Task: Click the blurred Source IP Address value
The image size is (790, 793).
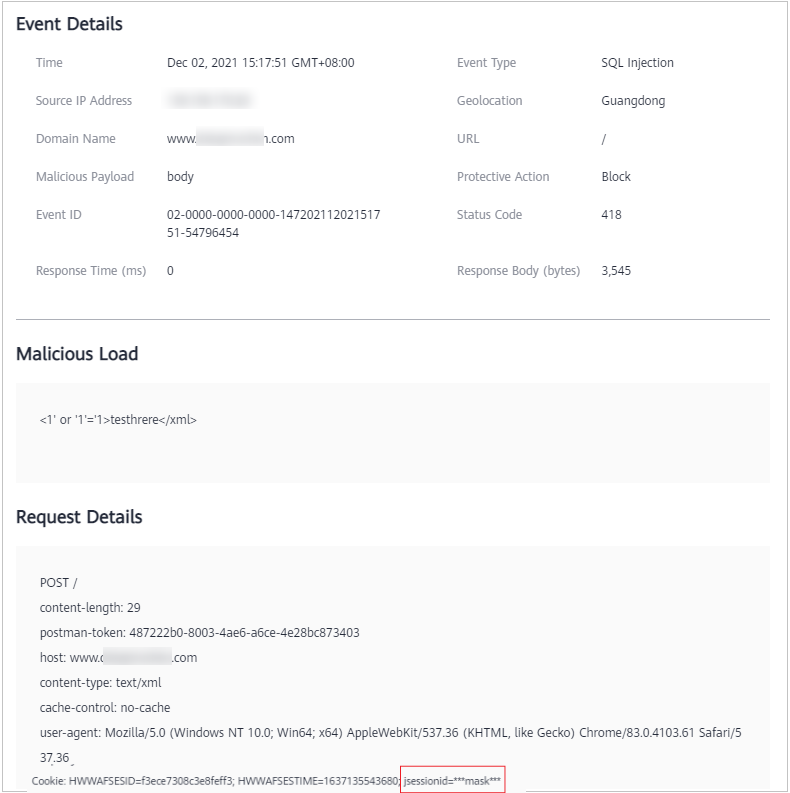Action: 209,100
